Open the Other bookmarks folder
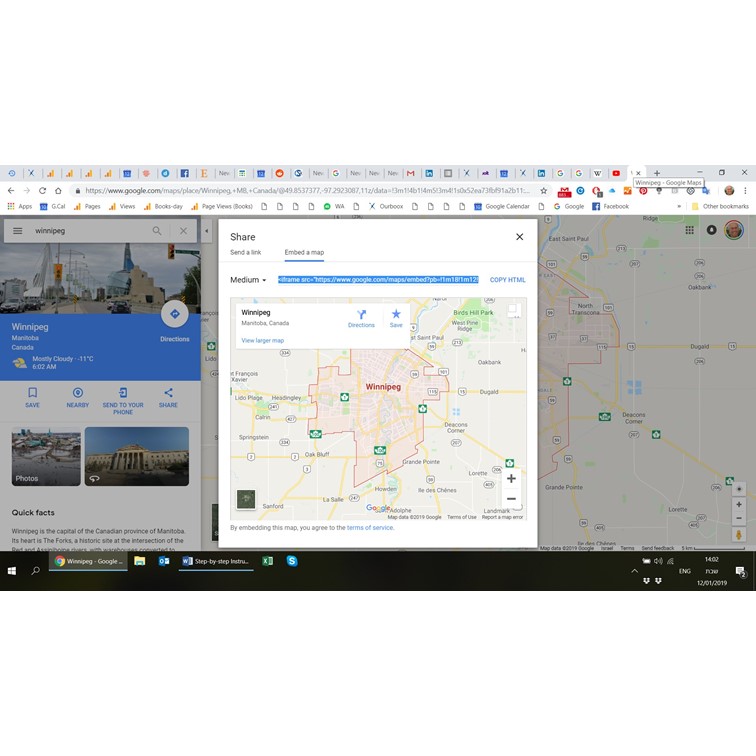The image size is (756, 756). (720, 206)
